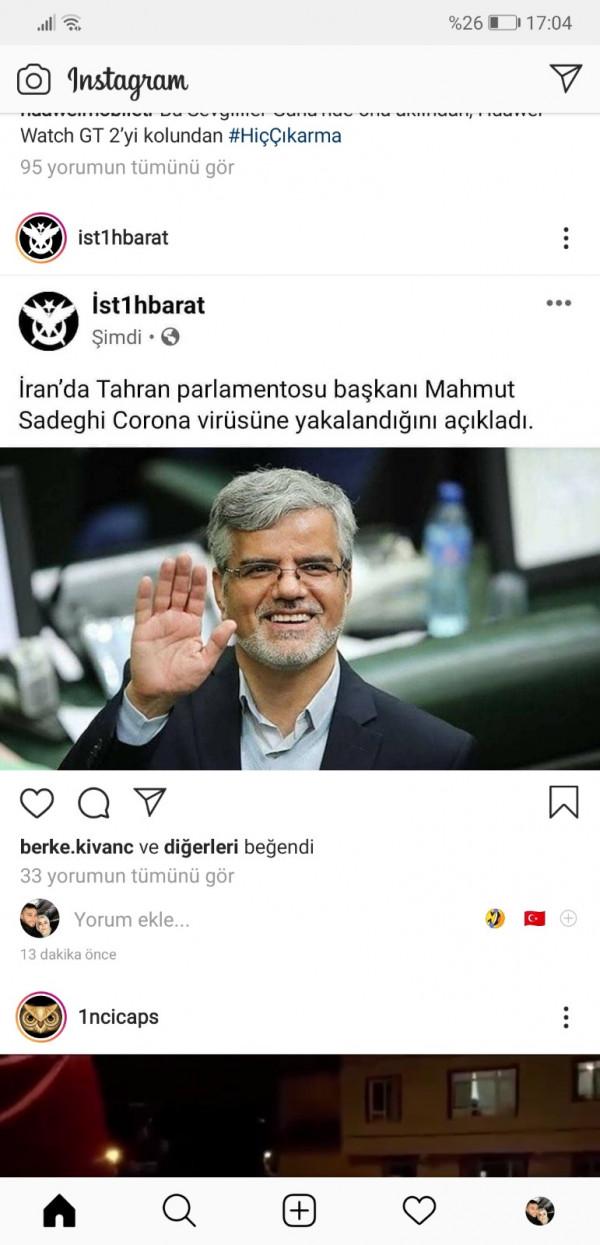The image size is (600, 1245).
Task: Go to home feed tab
Action: 60,1211
